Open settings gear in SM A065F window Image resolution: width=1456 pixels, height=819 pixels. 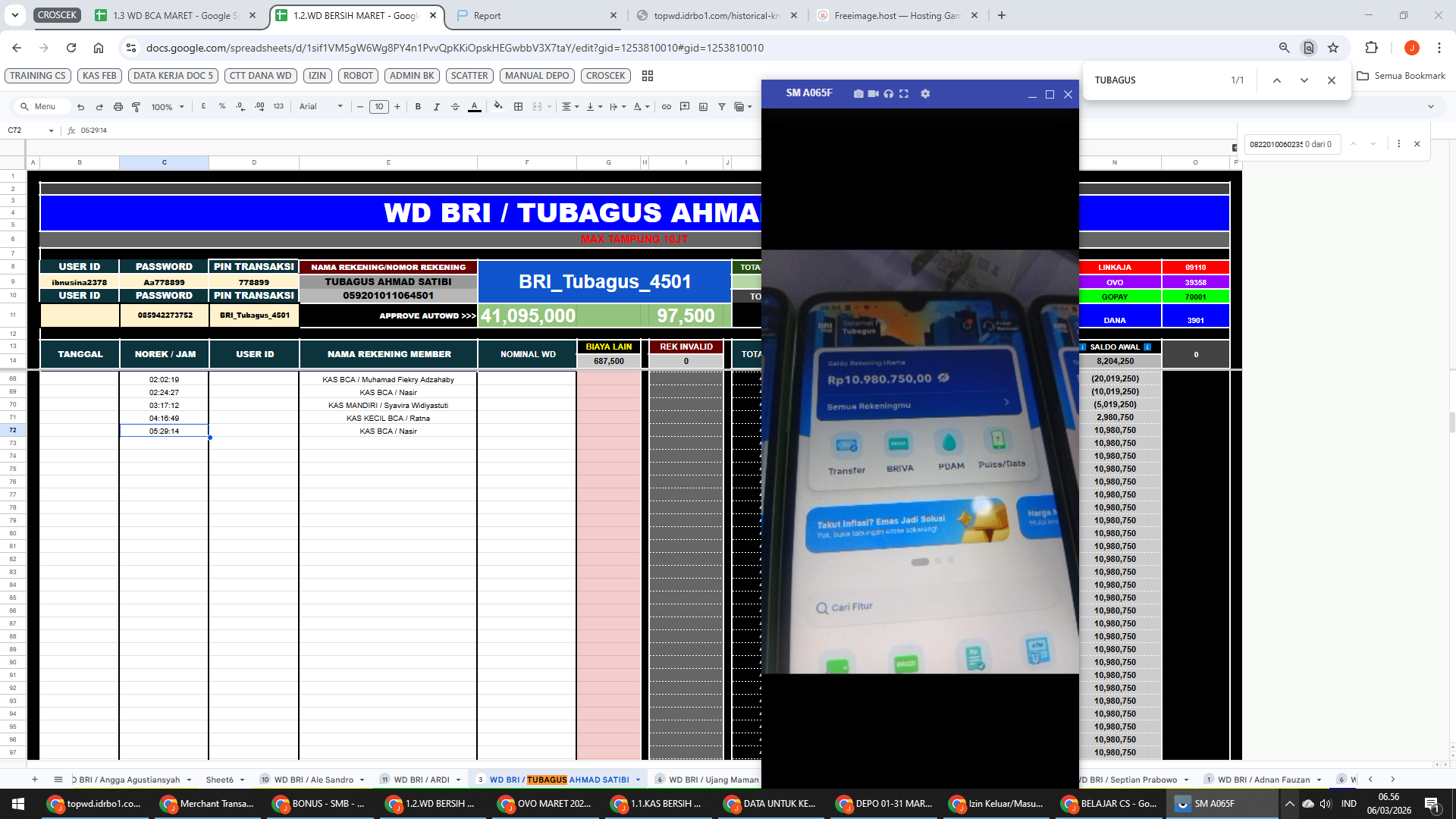(925, 94)
